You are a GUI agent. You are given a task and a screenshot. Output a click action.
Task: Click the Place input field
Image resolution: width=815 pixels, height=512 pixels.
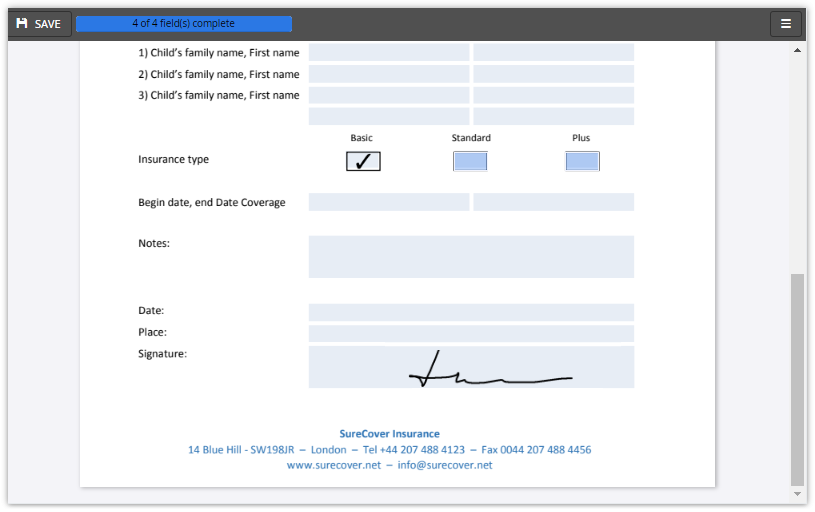[471, 333]
